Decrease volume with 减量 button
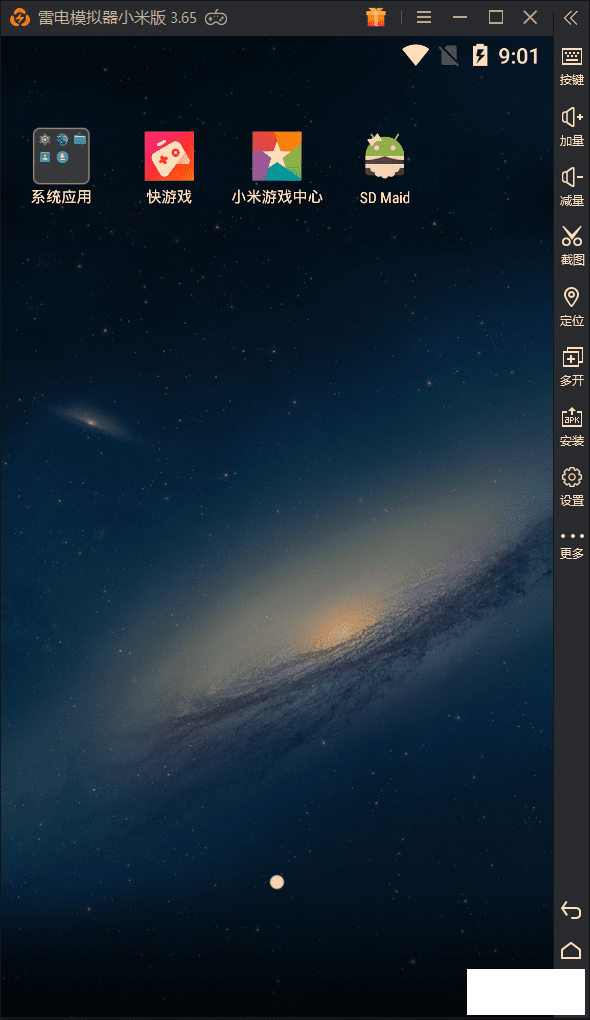 coord(572,187)
